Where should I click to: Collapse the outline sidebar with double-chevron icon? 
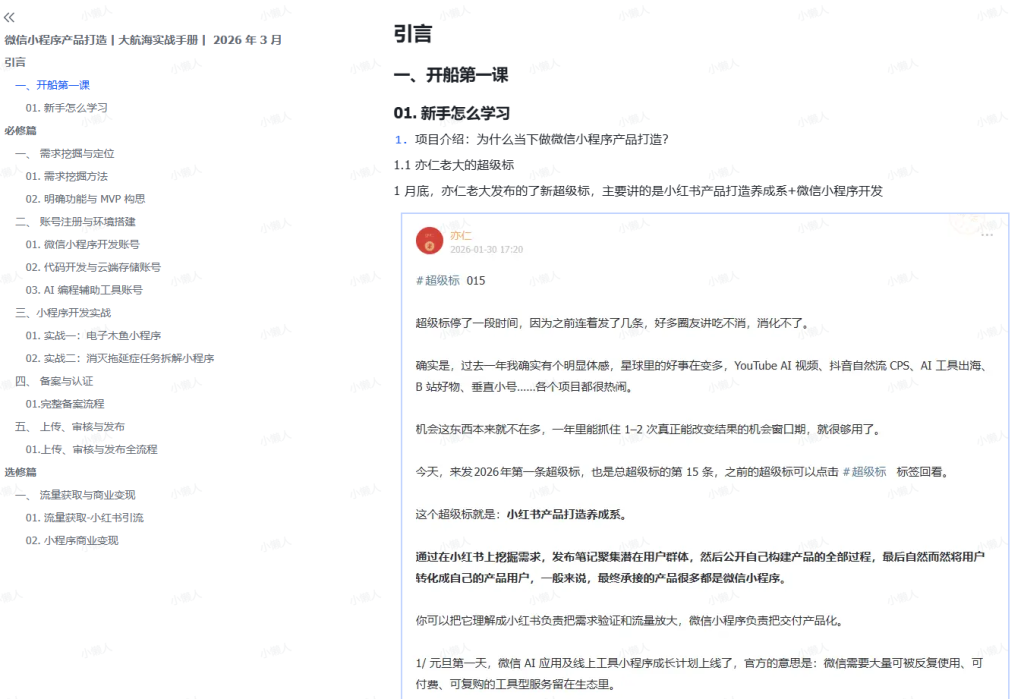pos(9,18)
